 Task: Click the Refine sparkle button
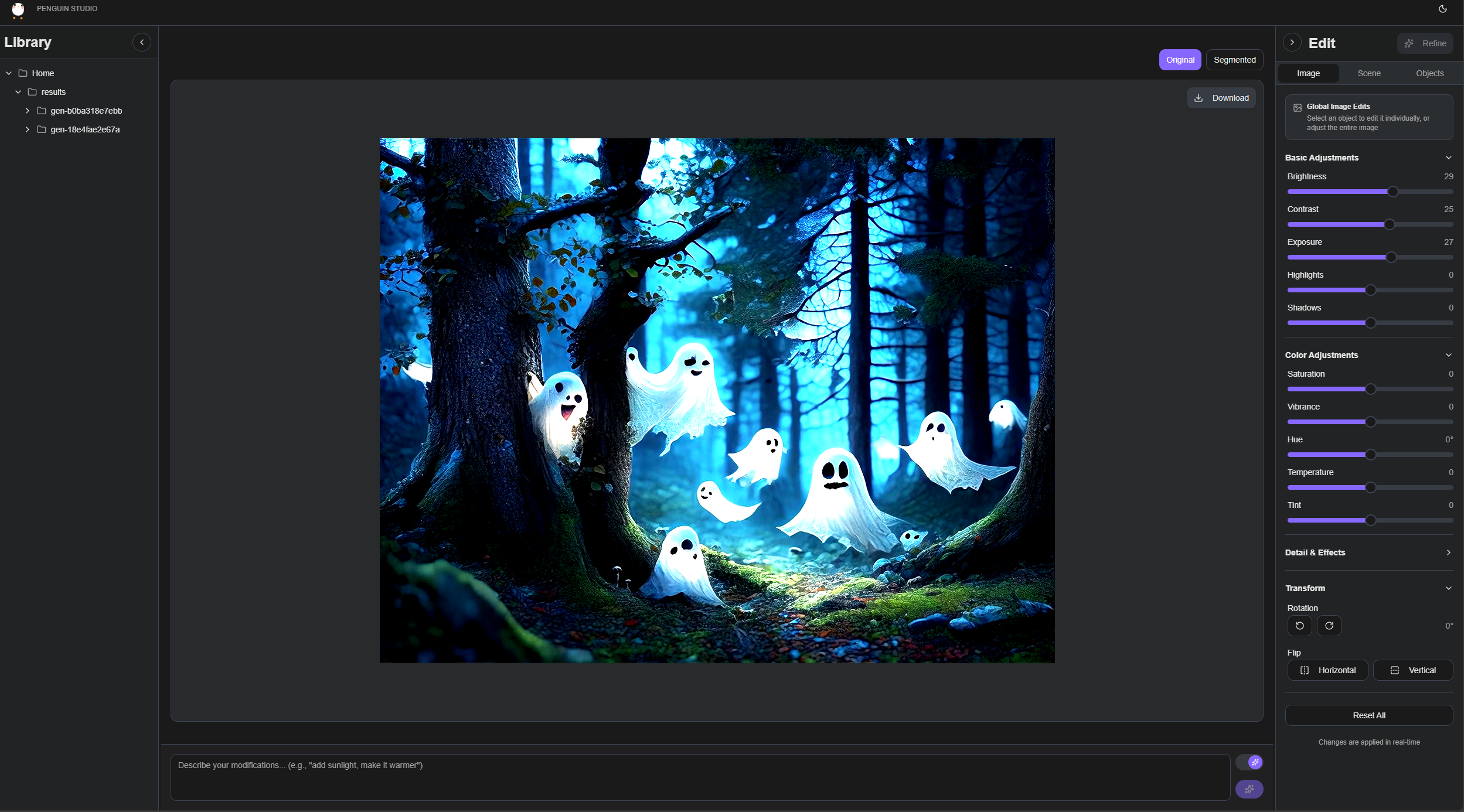1425,43
